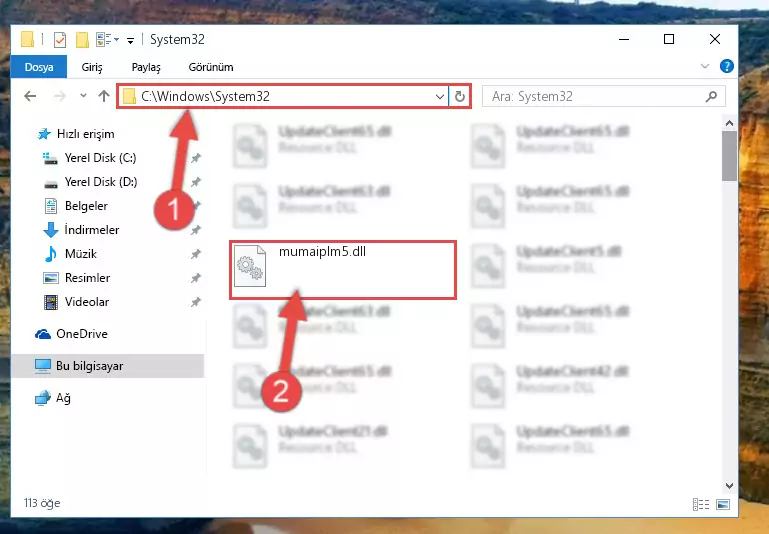
Task: Select Hızlı erişim in navigation pane
Action: coord(85,134)
